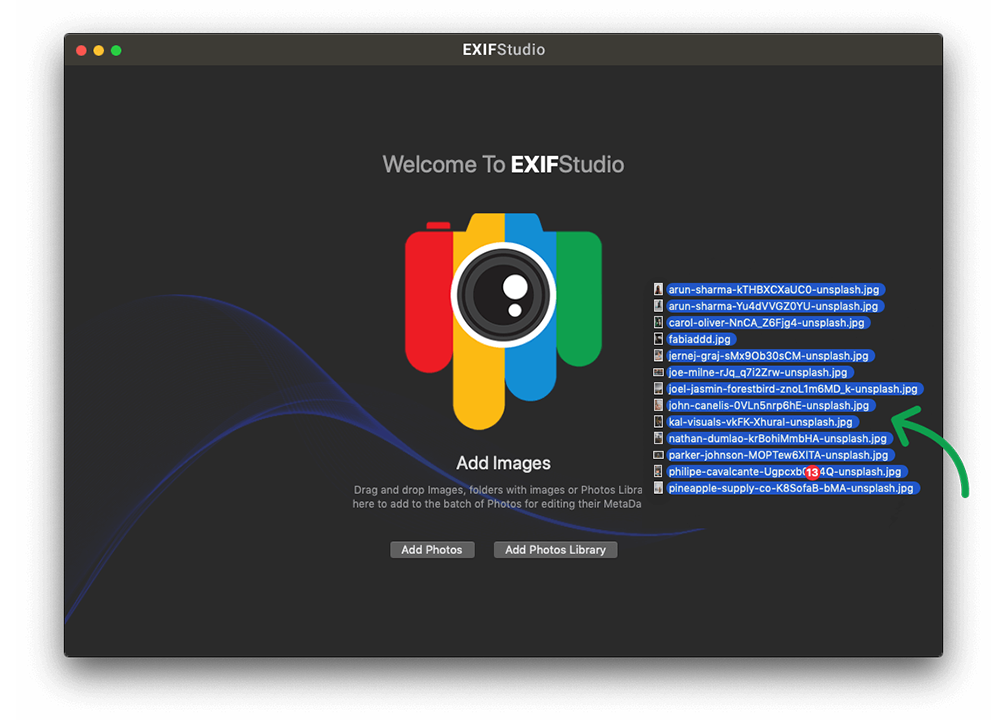Click the thumbnail icon beside fabiaddd.jpg
Viewport: 1008px width, 720px height.
point(658,339)
